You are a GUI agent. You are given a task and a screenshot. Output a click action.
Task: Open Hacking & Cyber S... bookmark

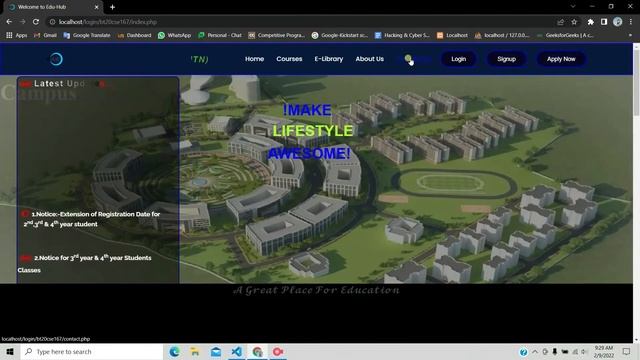pos(402,36)
